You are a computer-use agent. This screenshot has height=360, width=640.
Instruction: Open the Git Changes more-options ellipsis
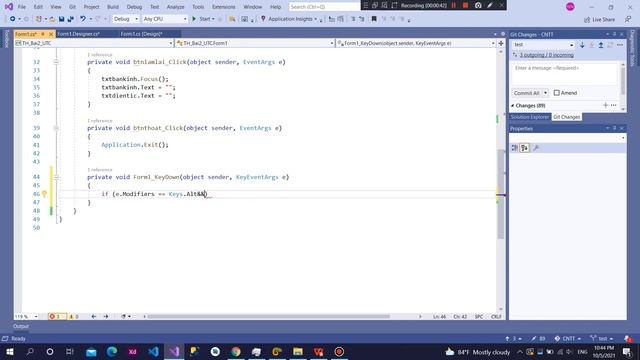point(620,45)
